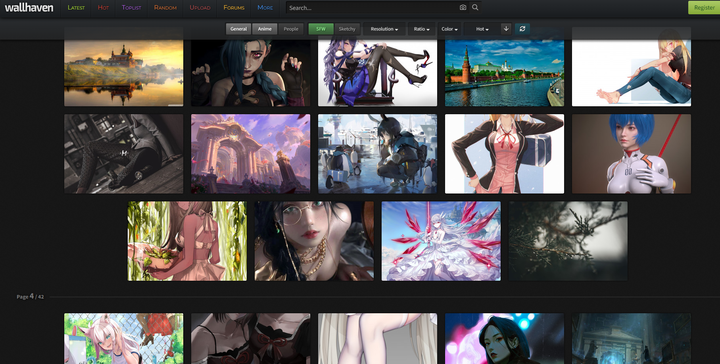Refresh results with the reload icon
The width and height of the screenshot is (720, 364).
[522, 28]
